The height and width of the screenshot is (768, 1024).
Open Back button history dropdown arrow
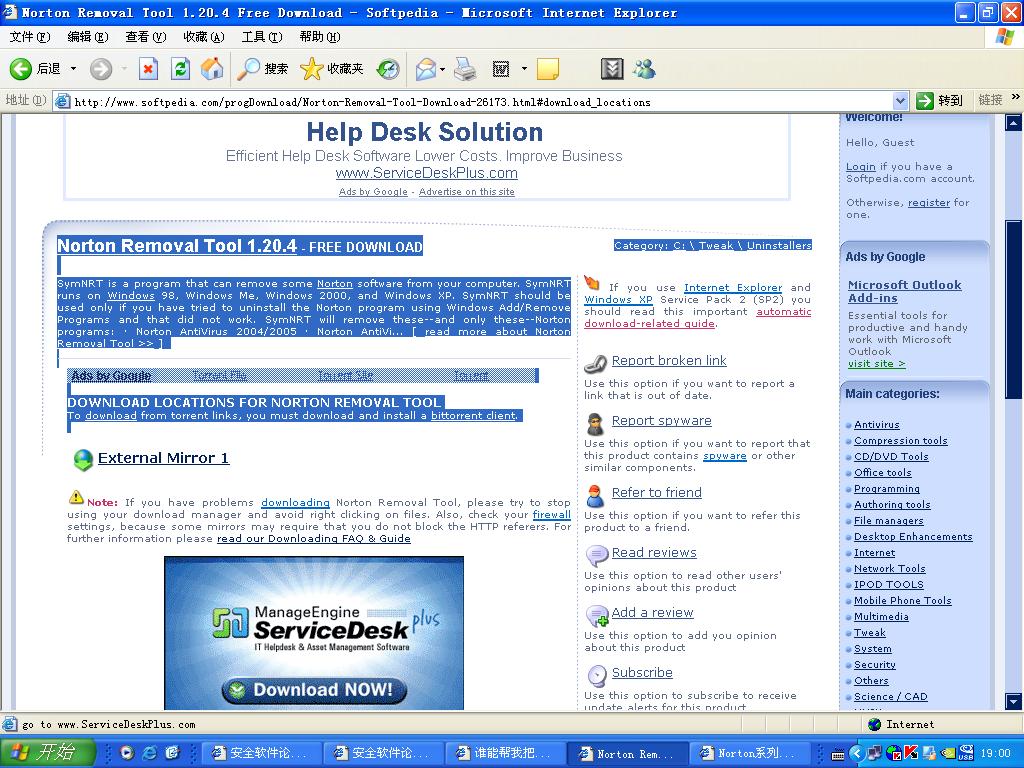coord(73,69)
